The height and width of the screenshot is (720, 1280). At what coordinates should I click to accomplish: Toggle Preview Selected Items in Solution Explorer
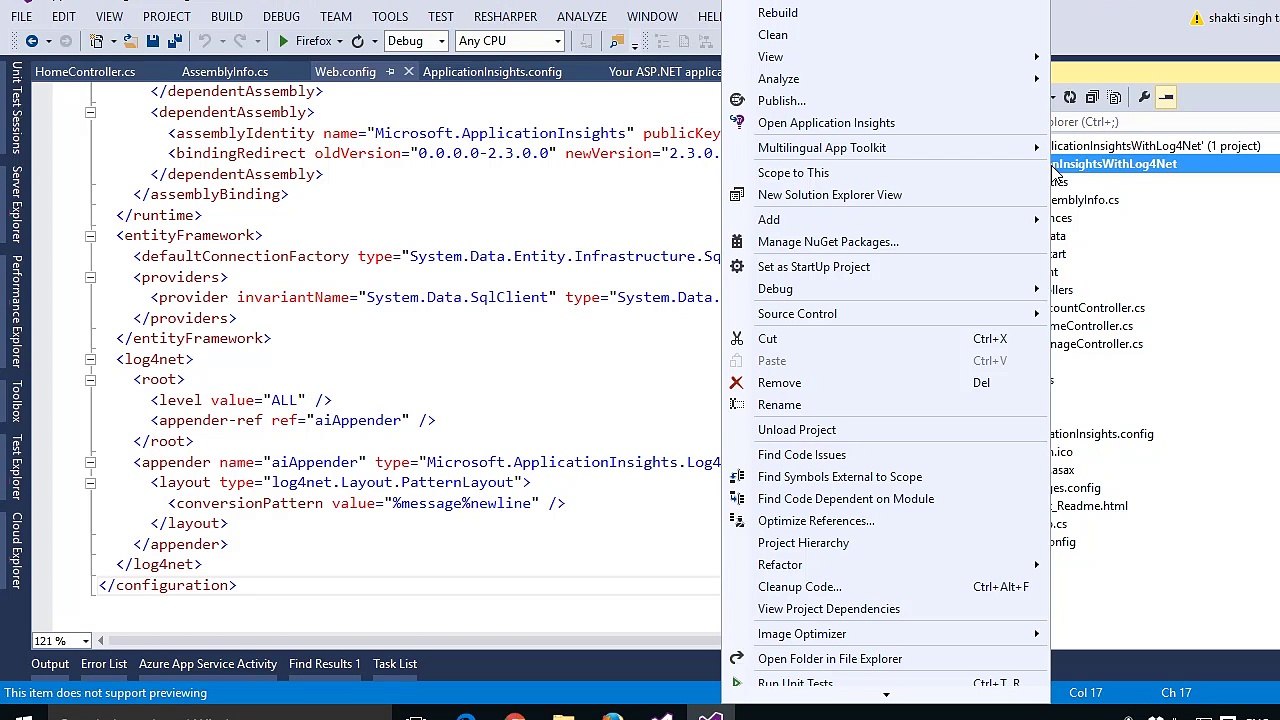1166,97
